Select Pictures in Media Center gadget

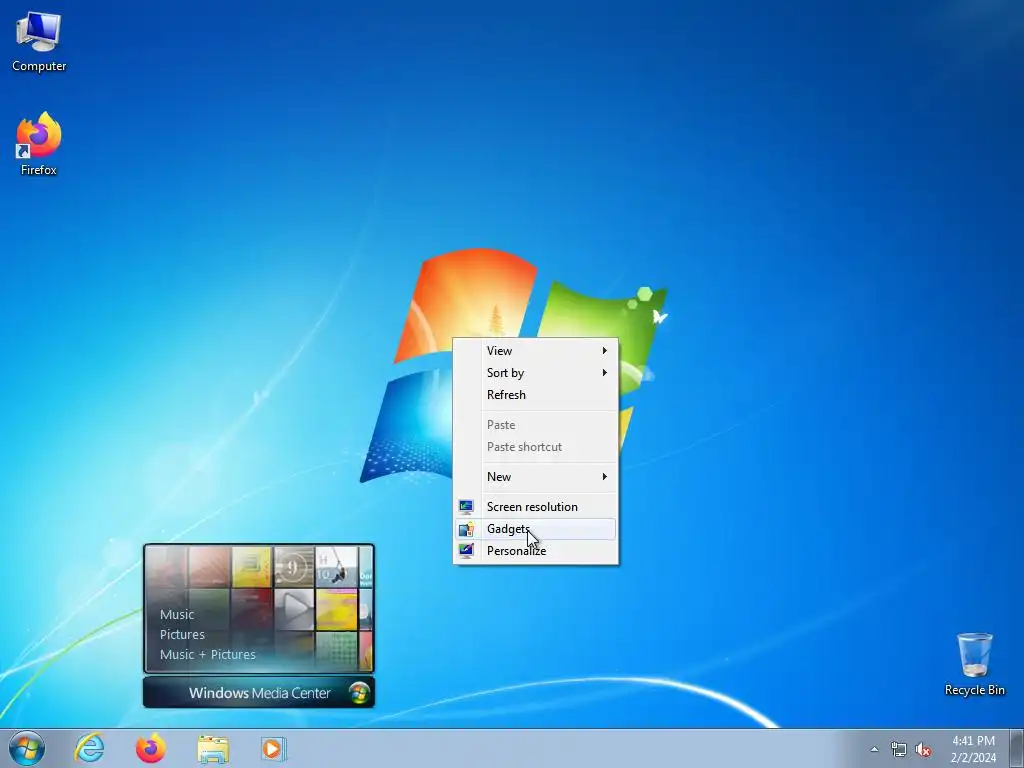(x=182, y=635)
